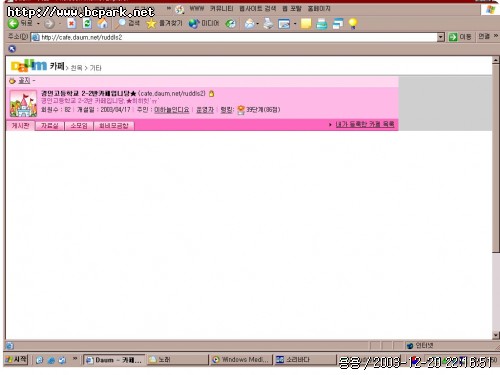The height and width of the screenshot is (375, 500).
Task: Expand the hidden menu items chevron
Action: click(169, 8)
